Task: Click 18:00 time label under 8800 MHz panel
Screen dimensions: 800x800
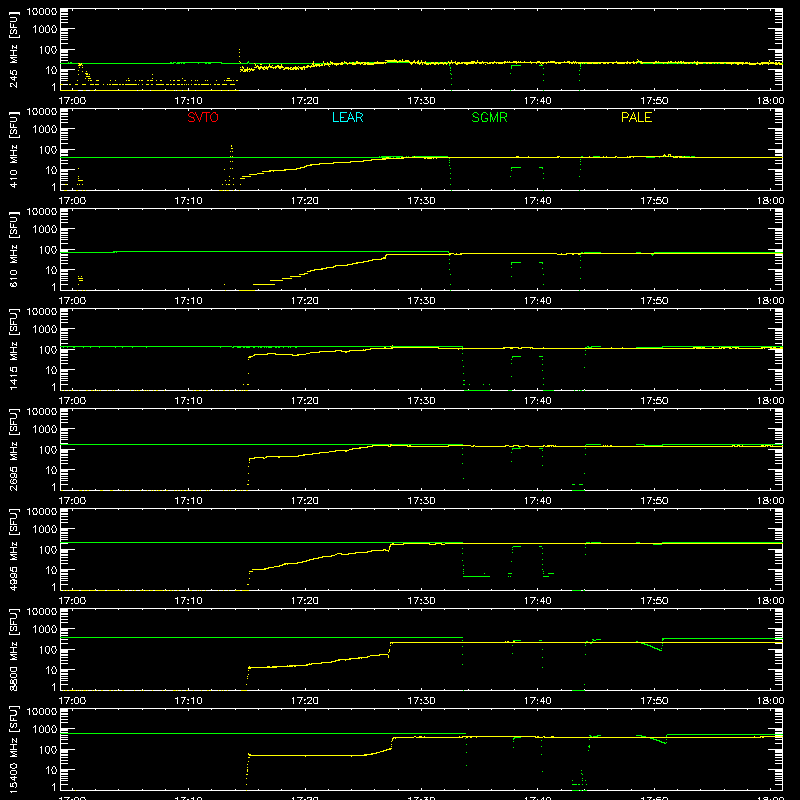Action: [x=770, y=701]
